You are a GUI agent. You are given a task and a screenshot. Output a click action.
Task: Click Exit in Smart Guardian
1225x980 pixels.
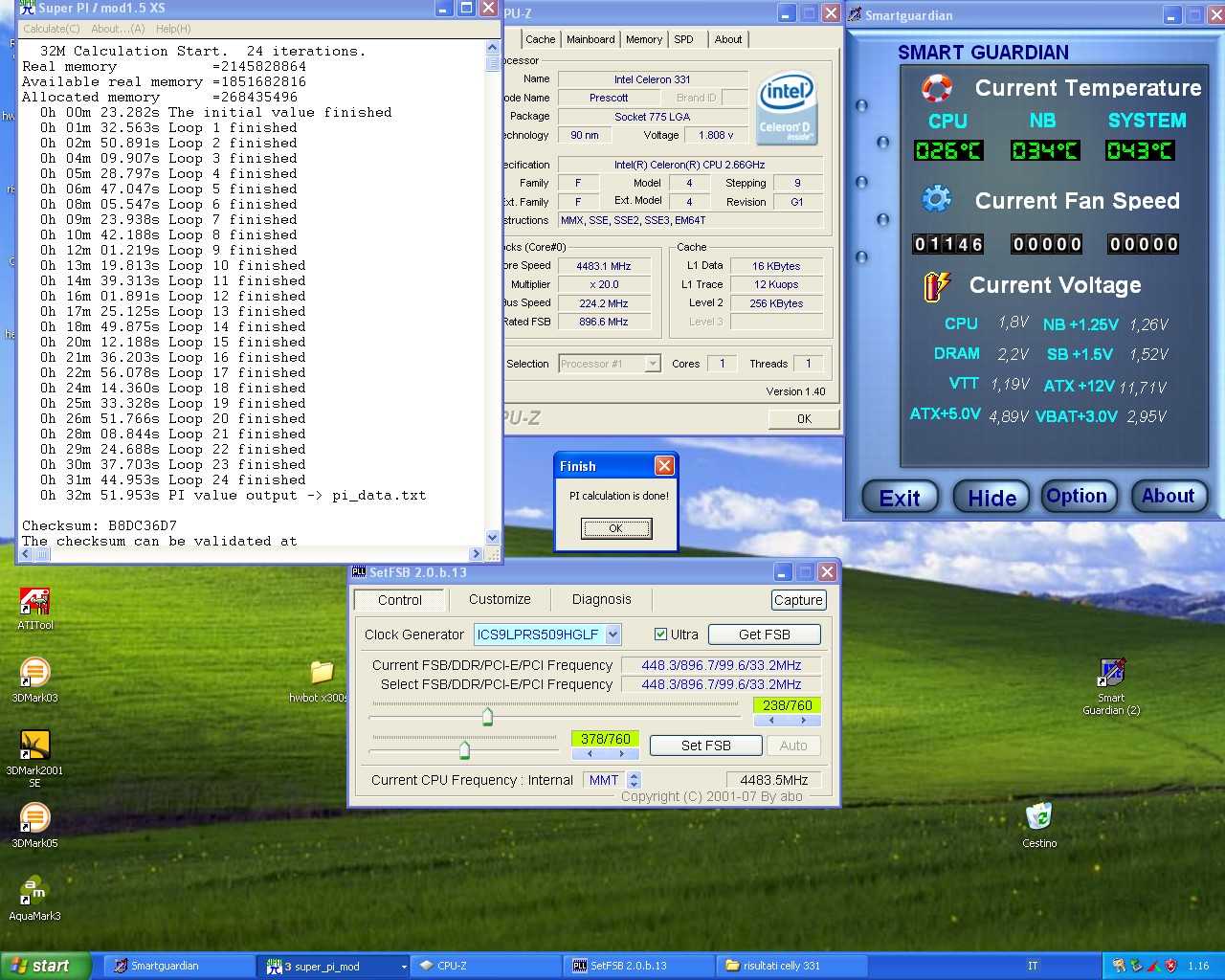[x=901, y=498]
